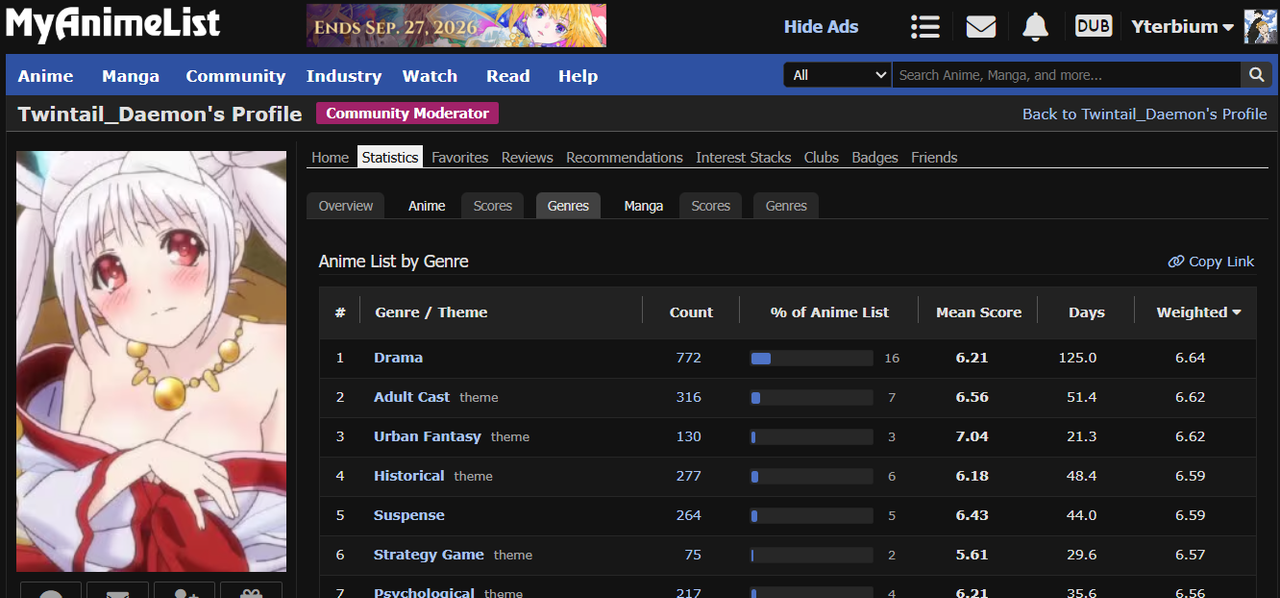
Task: Open the Drama genre link
Action: [x=398, y=358]
